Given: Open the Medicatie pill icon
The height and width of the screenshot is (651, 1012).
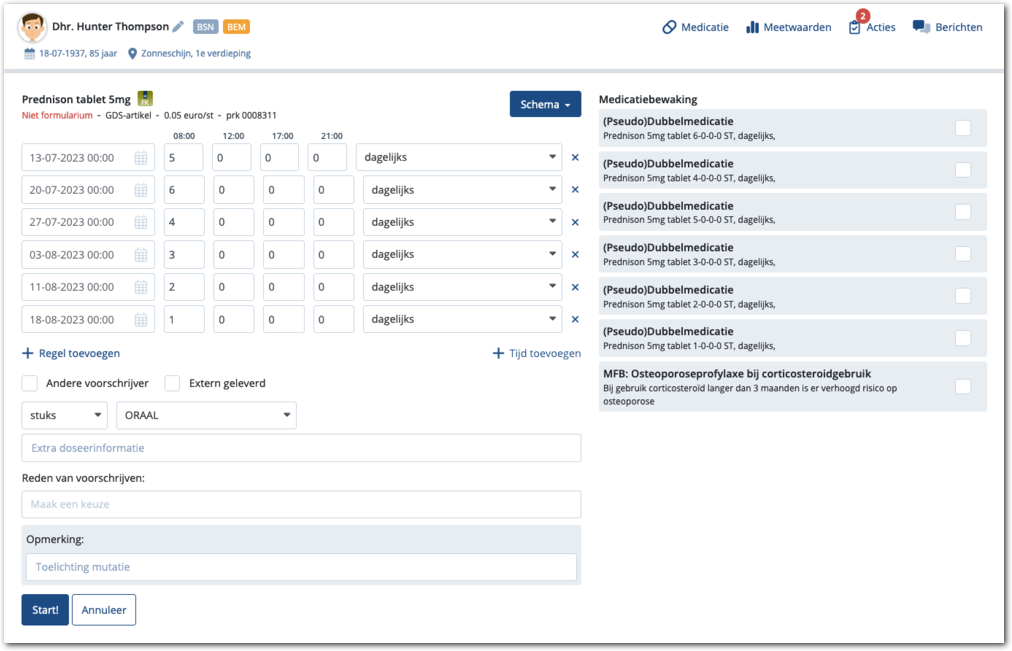Looking at the screenshot, I should click(x=670, y=27).
